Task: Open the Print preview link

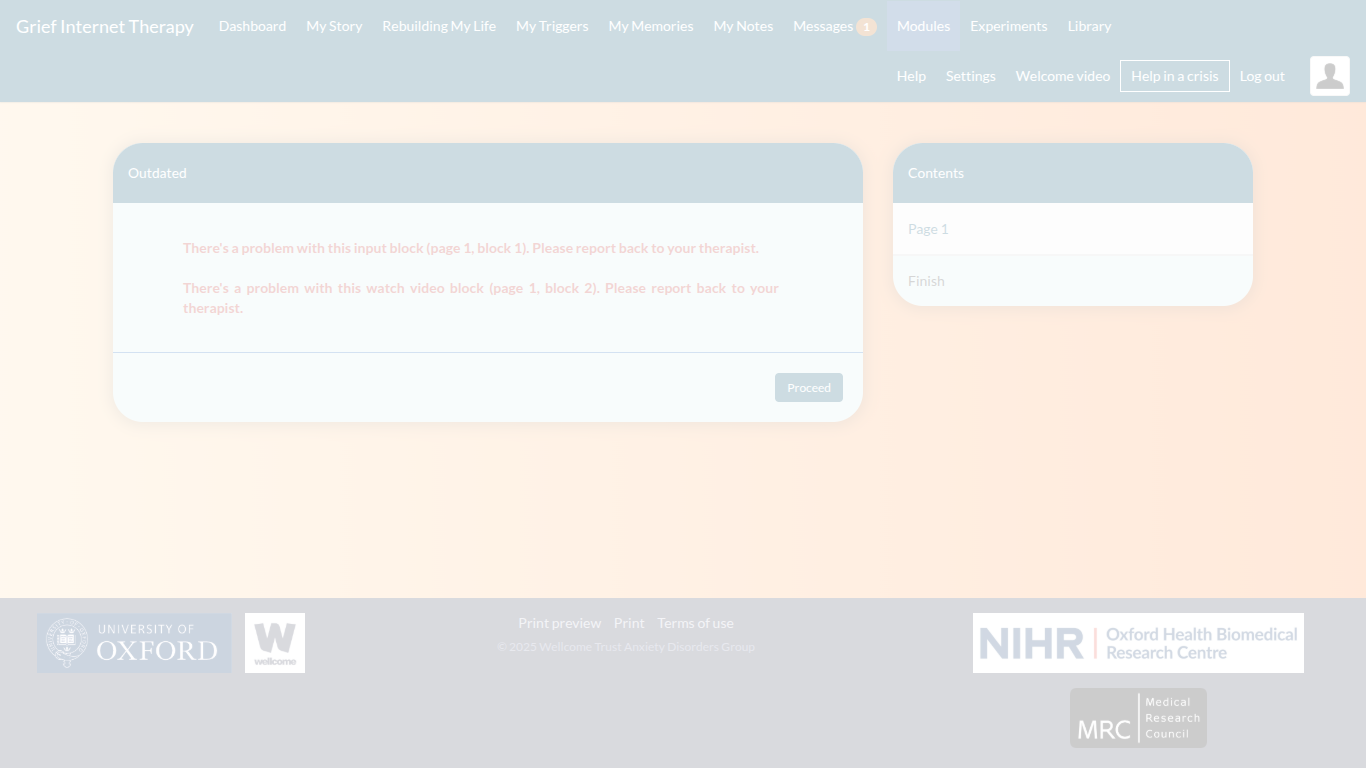Action: pyautogui.click(x=560, y=623)
